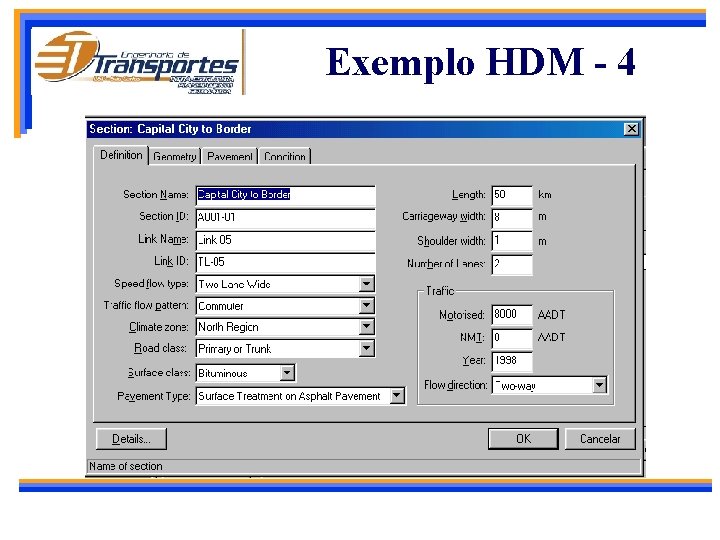Viewport: 720px width, 540px height.
Task: Click the Cancelar button
Action: point(600,439)
